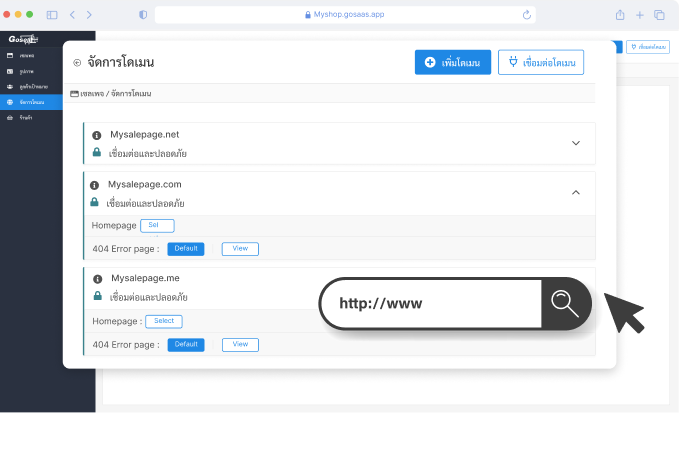Image resolution: width=688 pixels, height=462 pixels.
Task: Click the padlock icon under Mysalepage.net
Action: point(97,152)
